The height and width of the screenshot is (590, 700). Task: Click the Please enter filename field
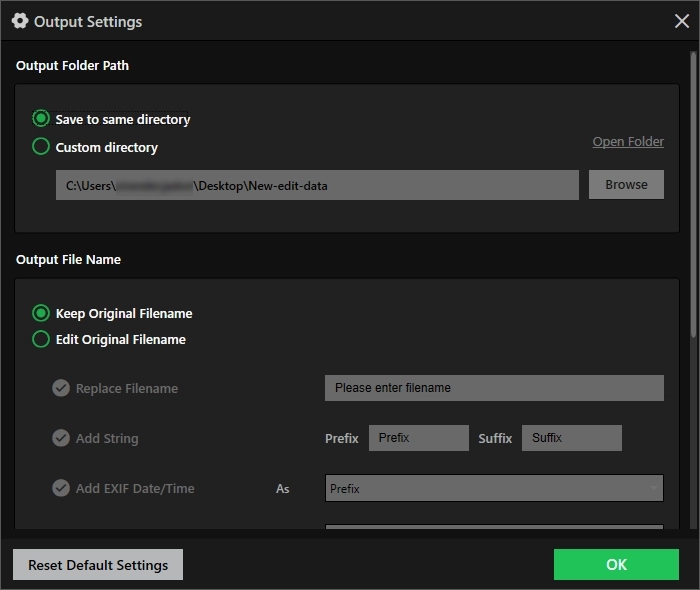[494, 388]
